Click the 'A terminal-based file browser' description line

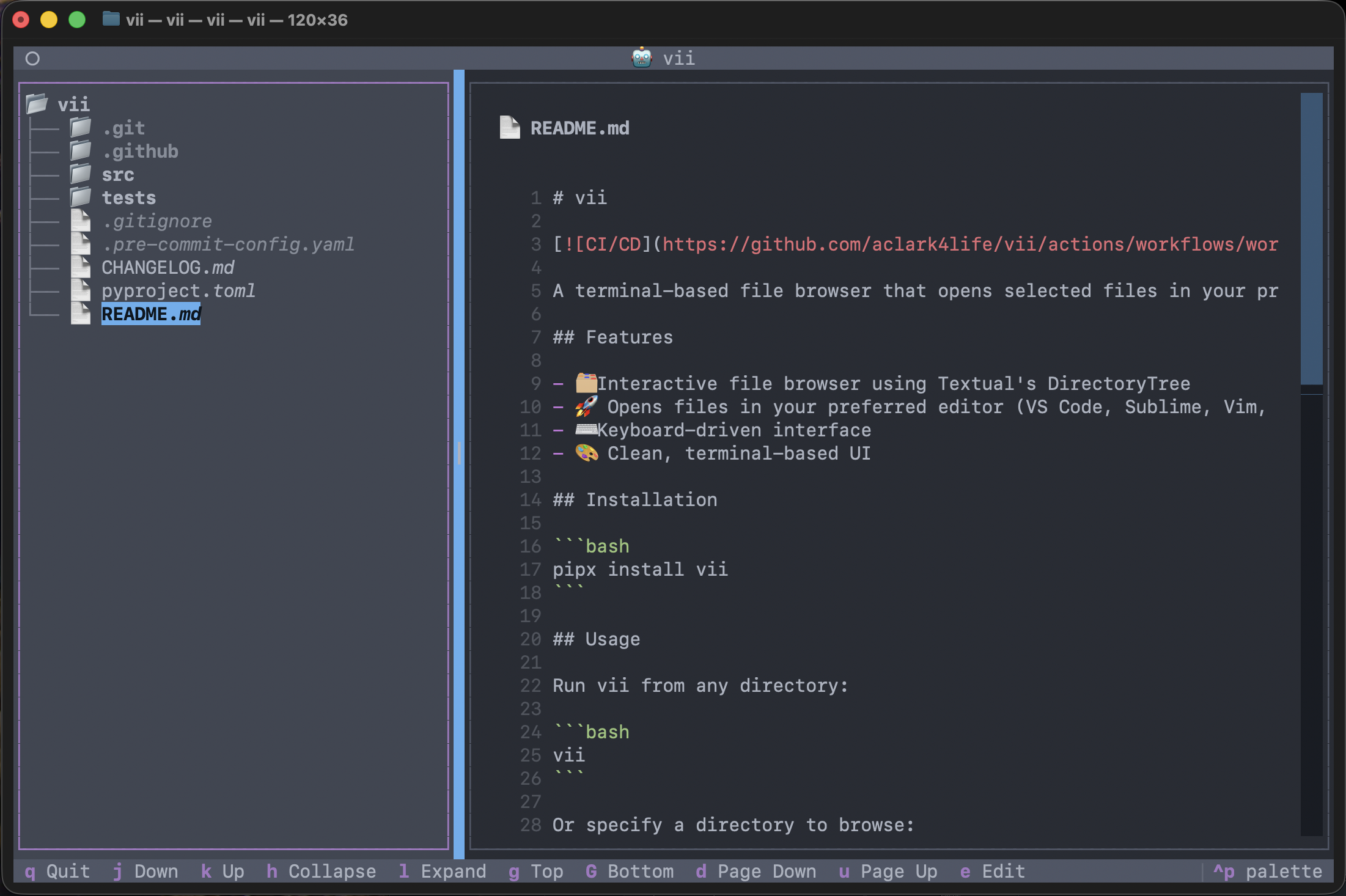click(x=915, y=290)
